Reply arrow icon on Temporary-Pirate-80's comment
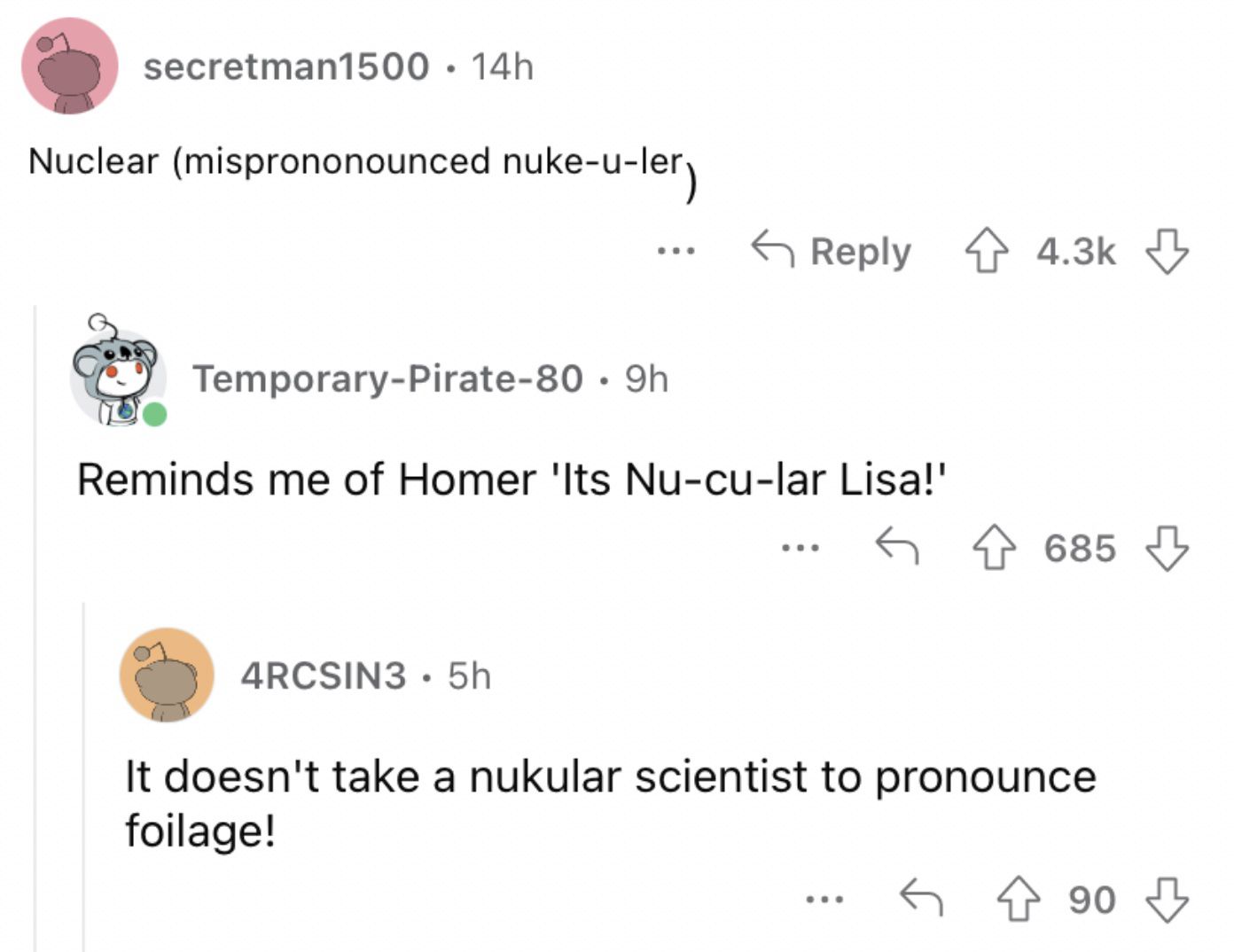Viewport: 1234px width, 952px height. pos(897,546)
